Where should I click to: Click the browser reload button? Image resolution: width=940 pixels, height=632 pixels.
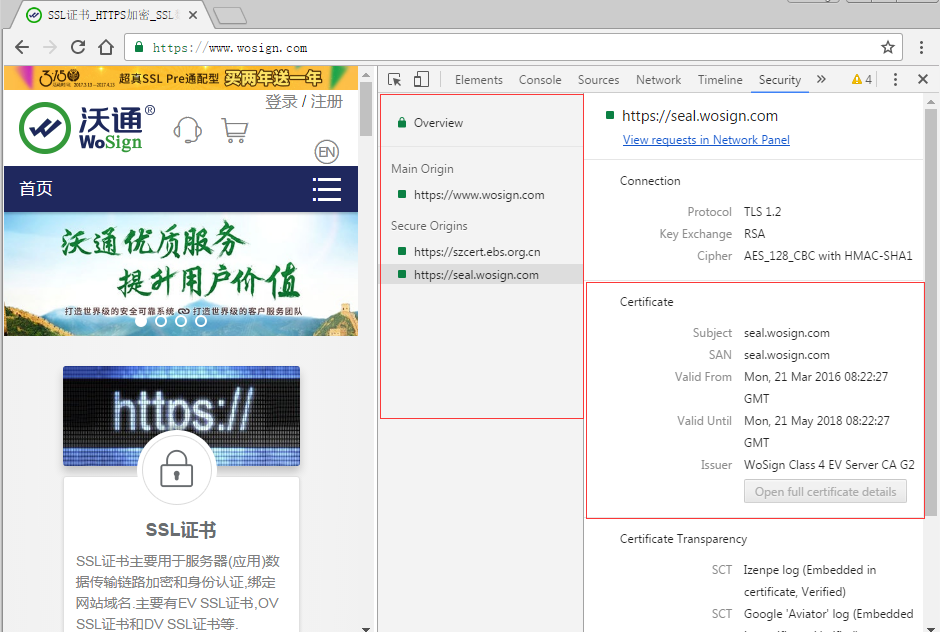coord(78,47)
